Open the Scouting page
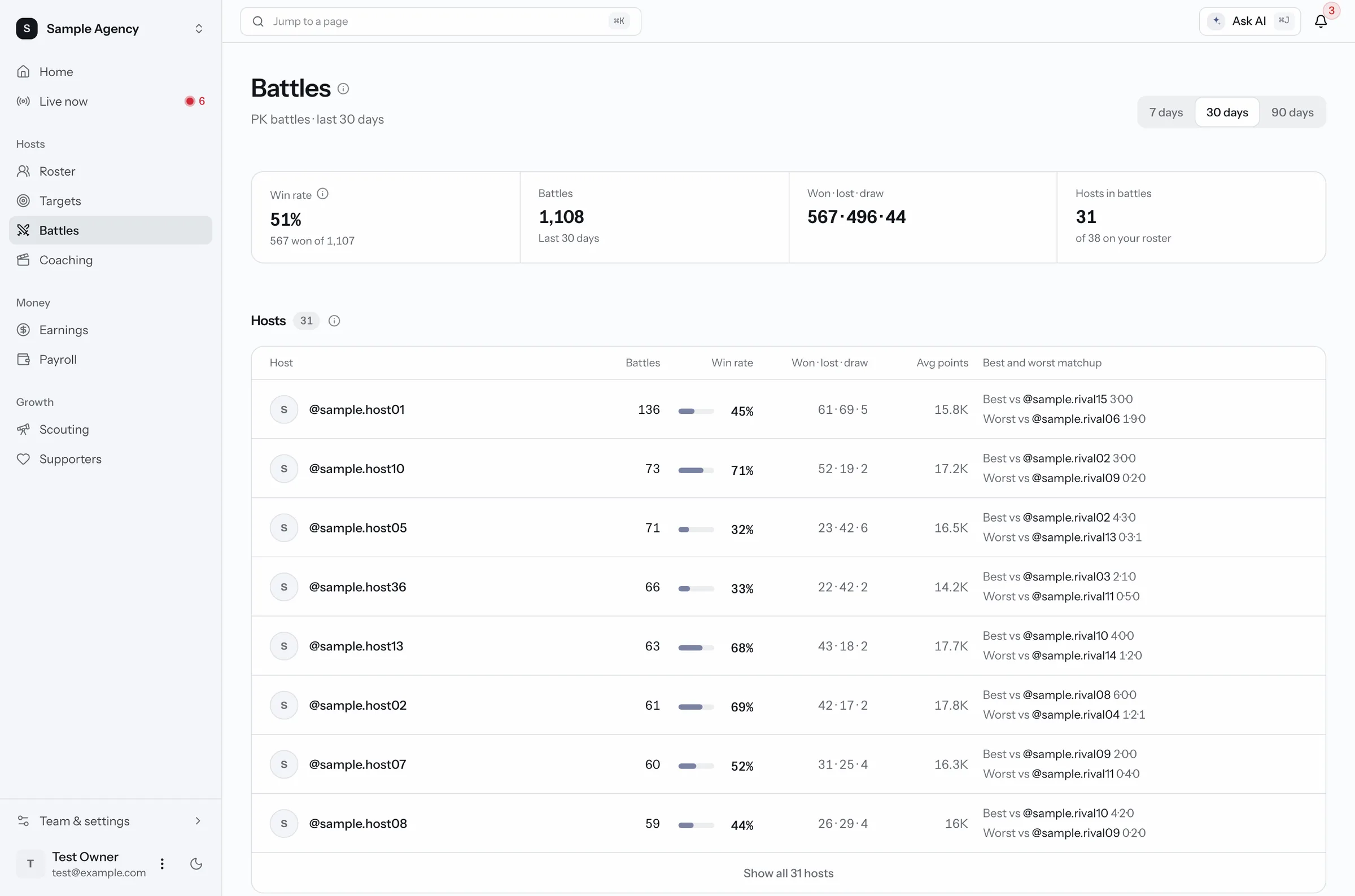Image resolution: width=1355 pixels, height=896 pixels. [x=111, y=429]
